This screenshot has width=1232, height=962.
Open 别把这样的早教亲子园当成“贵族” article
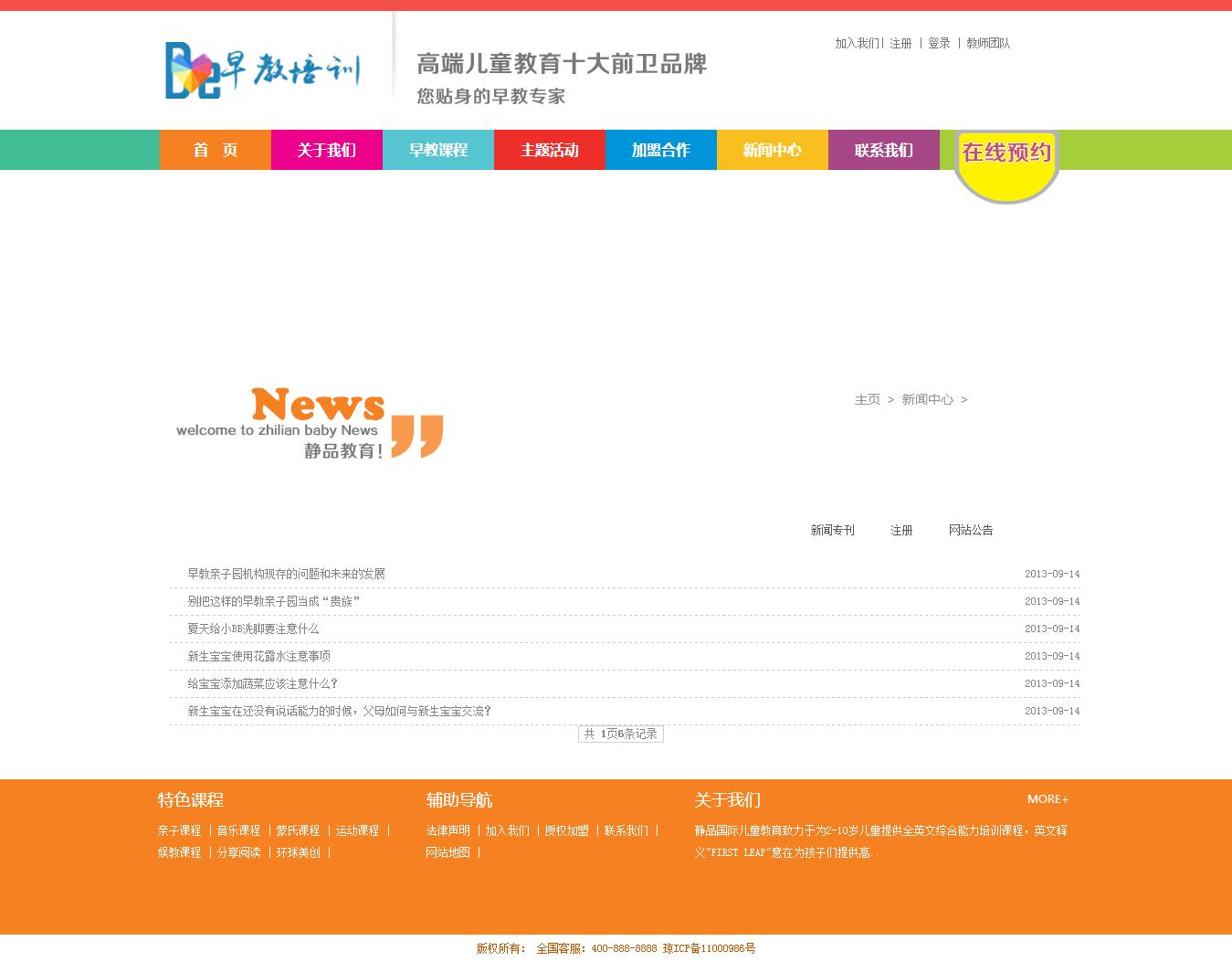pyautogui.click(x=273, y=601)
